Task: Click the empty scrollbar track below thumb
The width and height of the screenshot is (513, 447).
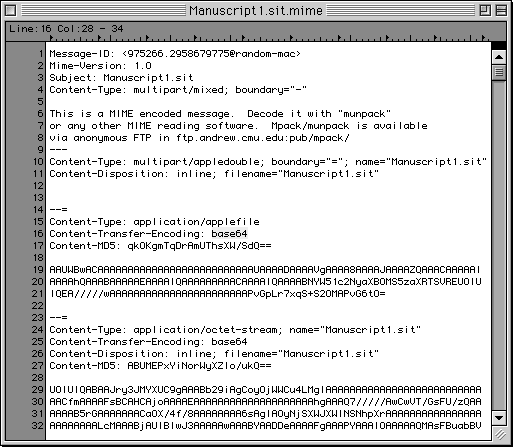Action: coord(499,245)
